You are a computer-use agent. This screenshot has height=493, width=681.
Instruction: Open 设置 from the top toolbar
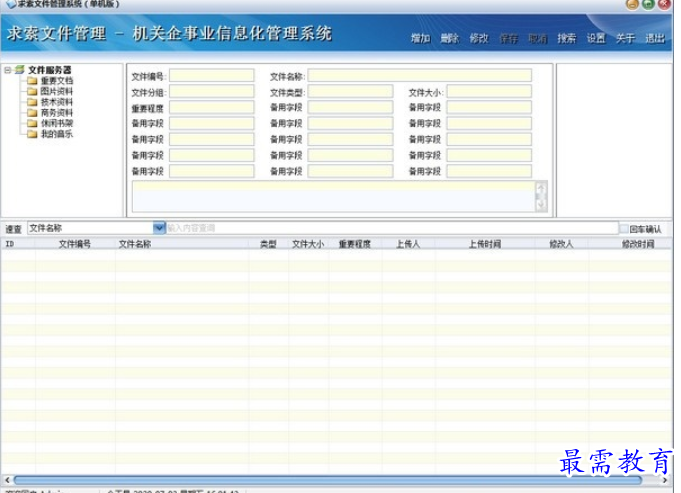point(596,39)
